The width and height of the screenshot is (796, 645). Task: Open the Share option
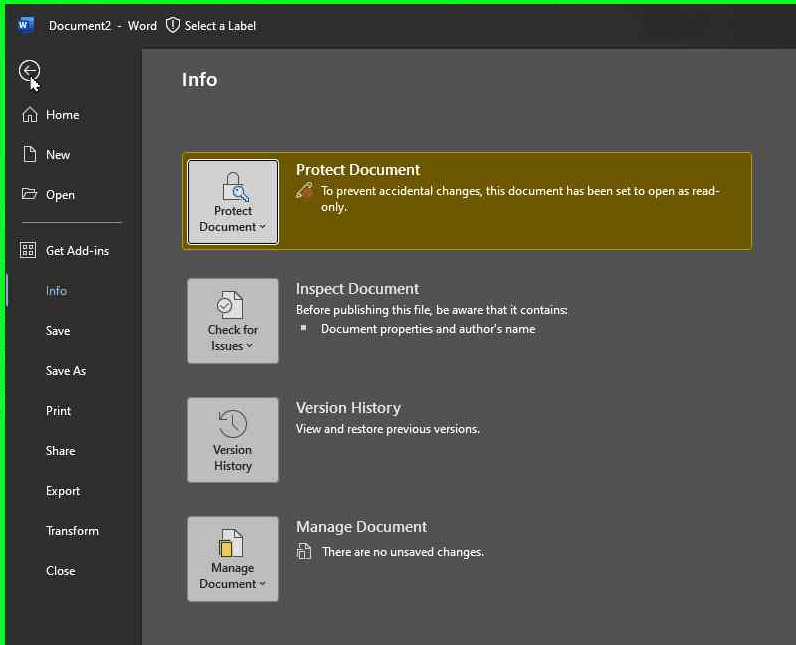(x=60, y=451)
